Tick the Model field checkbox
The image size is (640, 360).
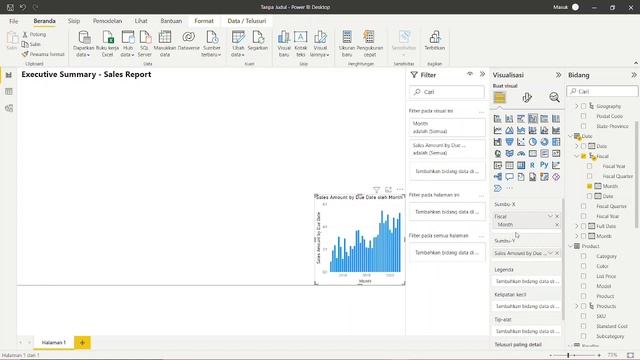point(584,286)
